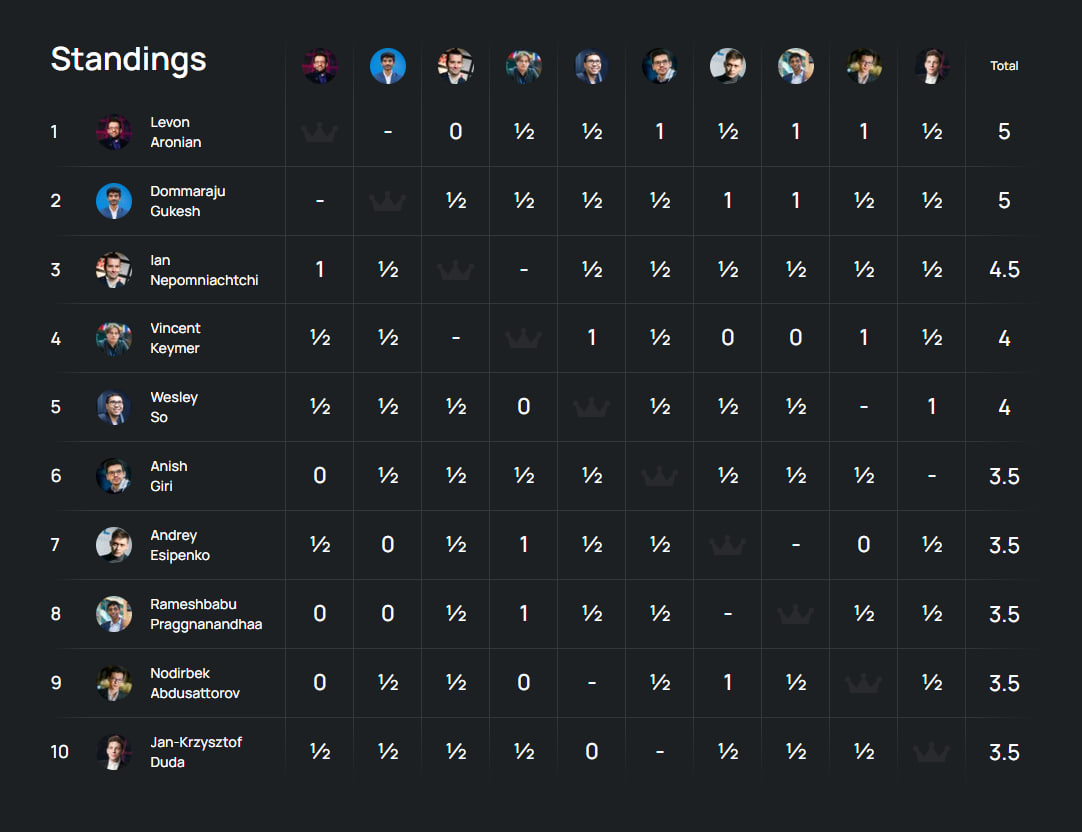This screenshot has width=1082, height=832.
Task: Click Nodirbek Abdusattorov's row avatar thumbnail
Action: pyautogui.click(x=114, y=683)
